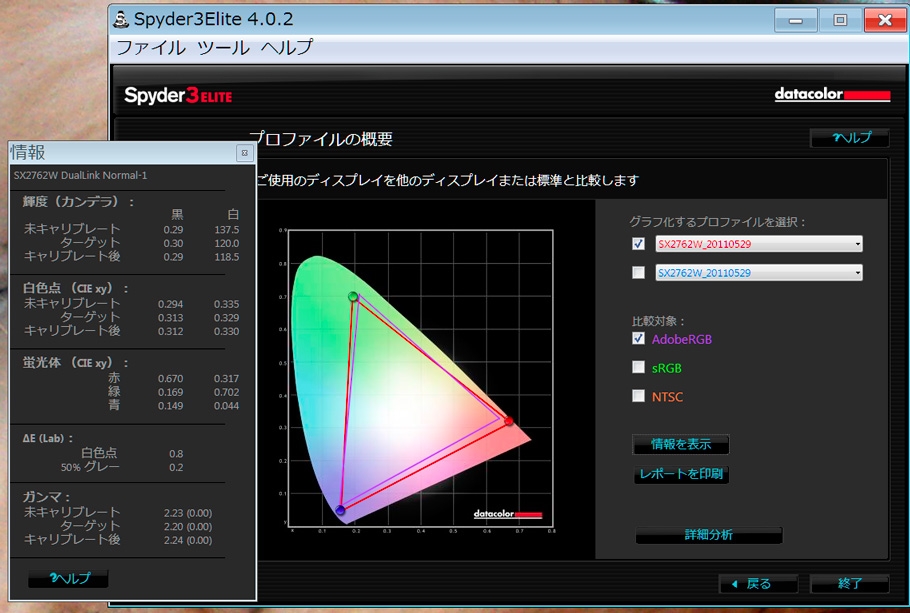Enable the sRGB comparison checkbox
910x613 pixels.
[638, 367]
